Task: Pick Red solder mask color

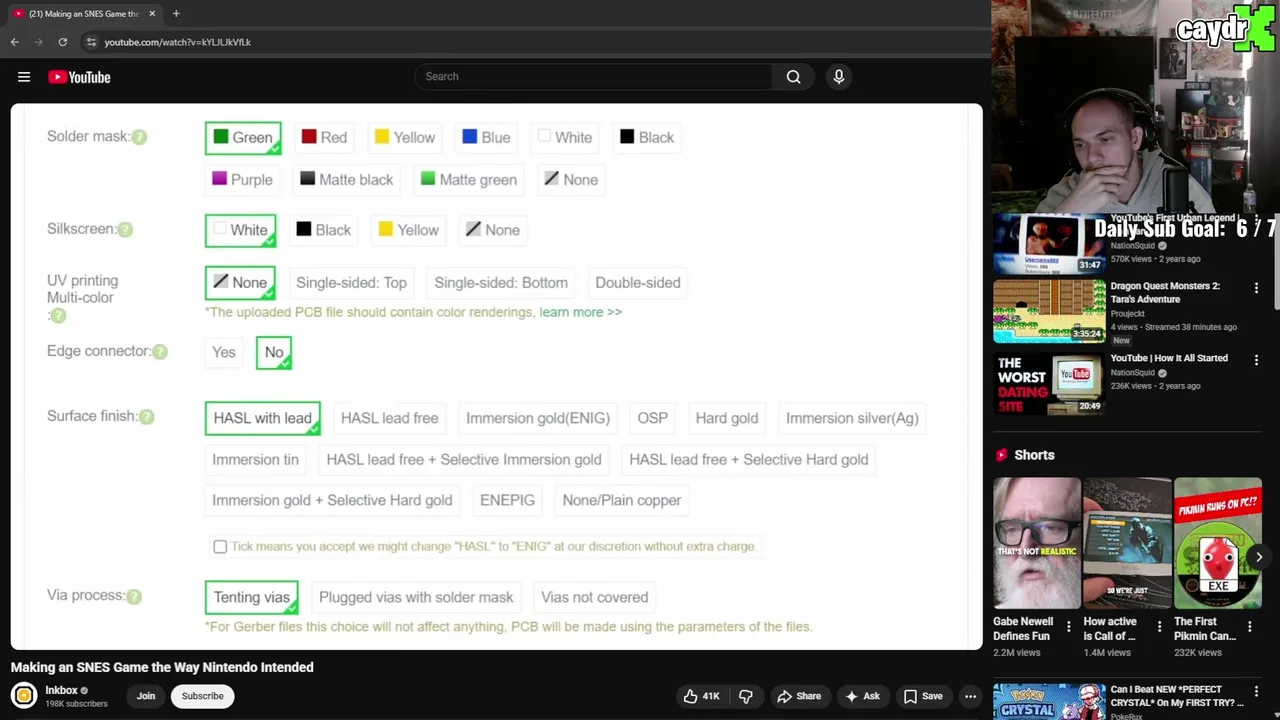Action: coord(324,138)
